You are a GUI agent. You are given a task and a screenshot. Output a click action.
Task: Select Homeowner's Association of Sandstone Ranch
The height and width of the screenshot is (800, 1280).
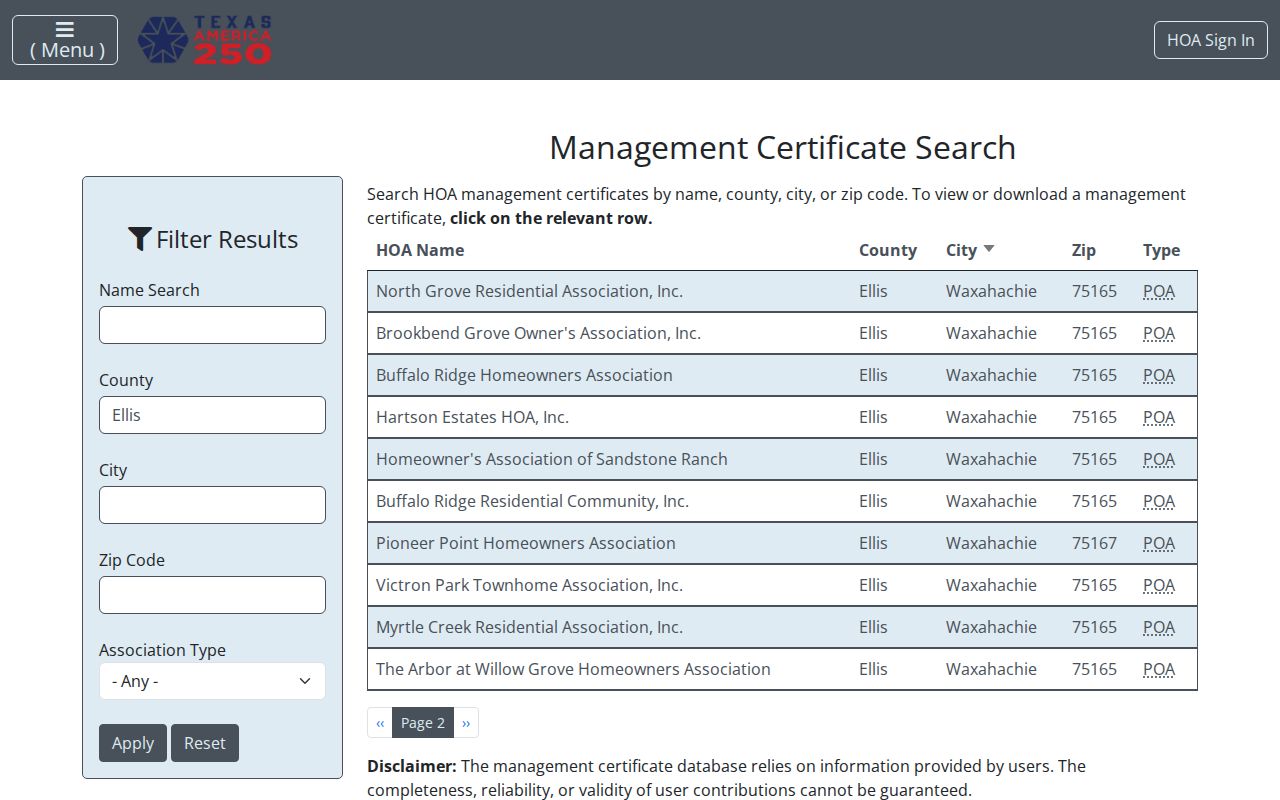point(782,459)
